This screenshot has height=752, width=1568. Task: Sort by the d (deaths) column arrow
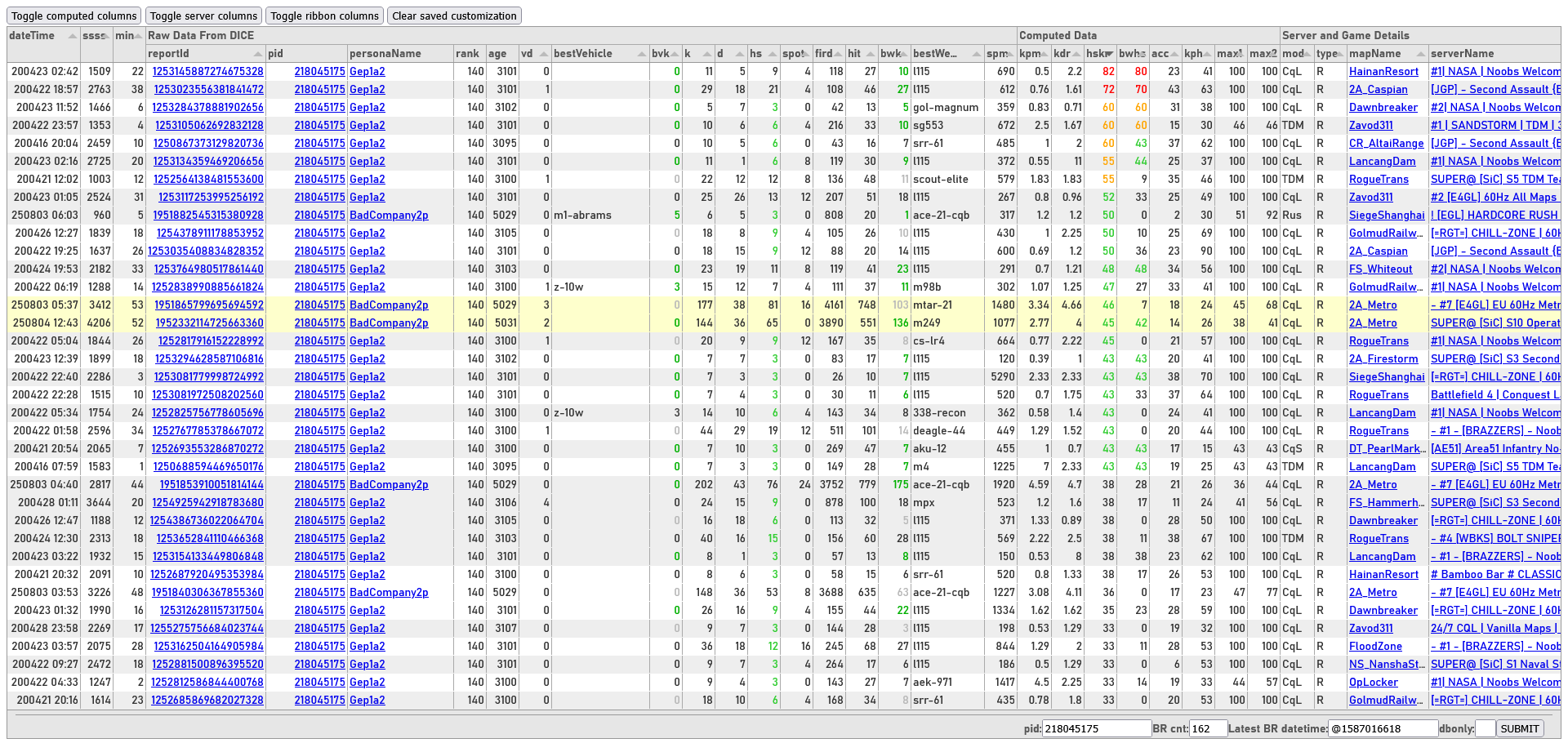point(740,54)
